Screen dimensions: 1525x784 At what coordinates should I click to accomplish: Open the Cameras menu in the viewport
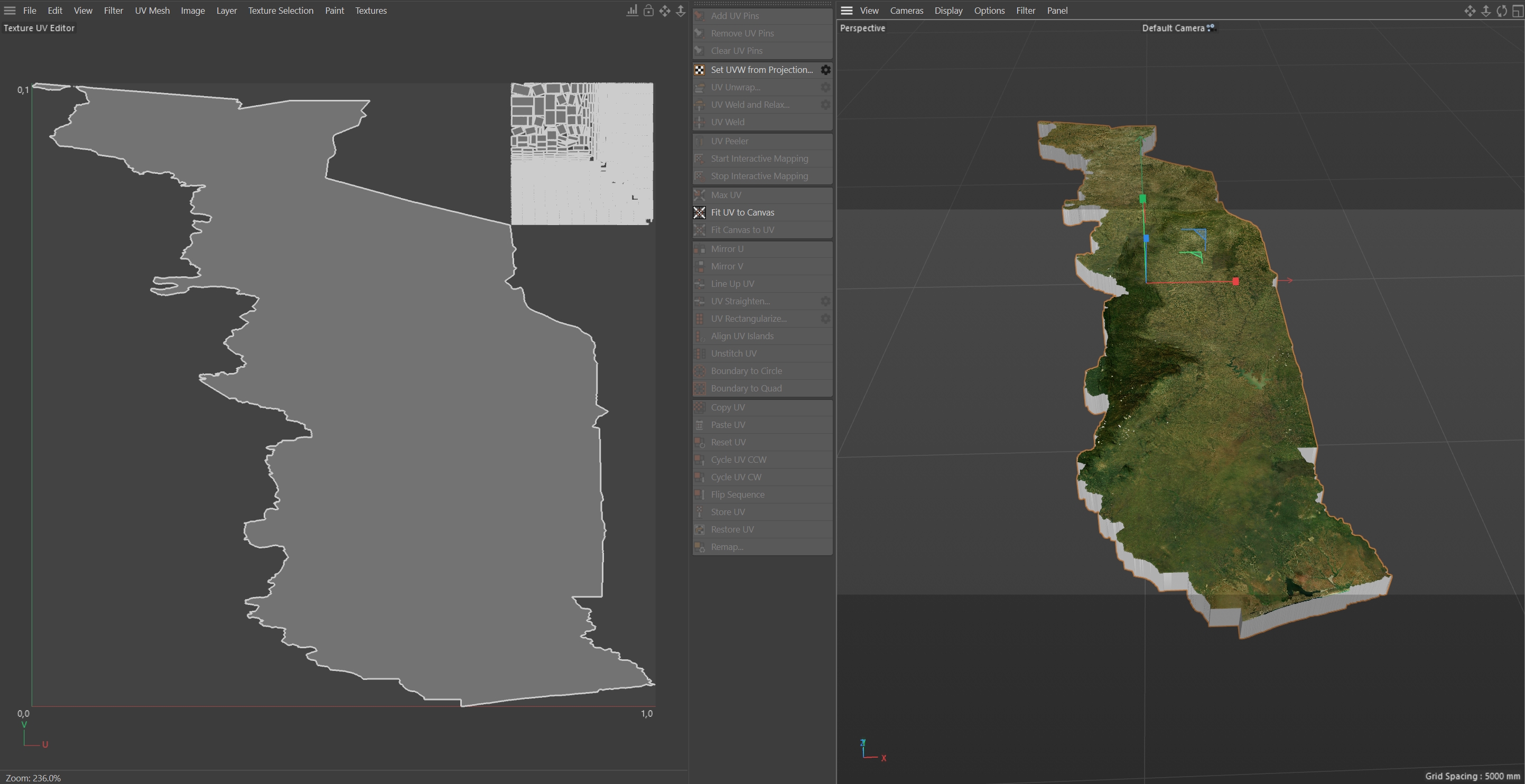(906, 11)
